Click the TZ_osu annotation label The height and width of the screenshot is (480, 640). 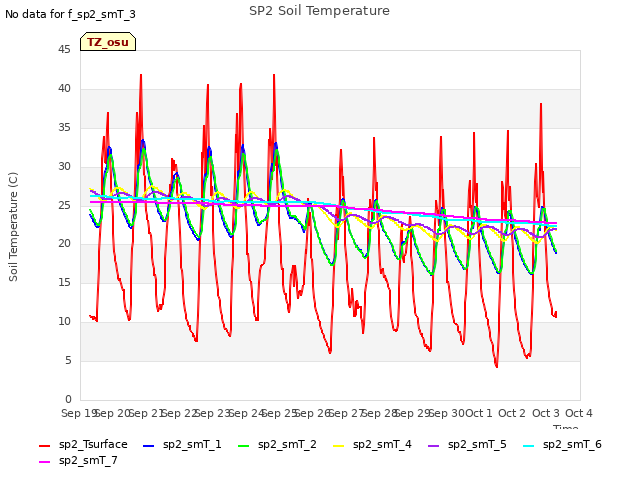[x=108, y=42]
